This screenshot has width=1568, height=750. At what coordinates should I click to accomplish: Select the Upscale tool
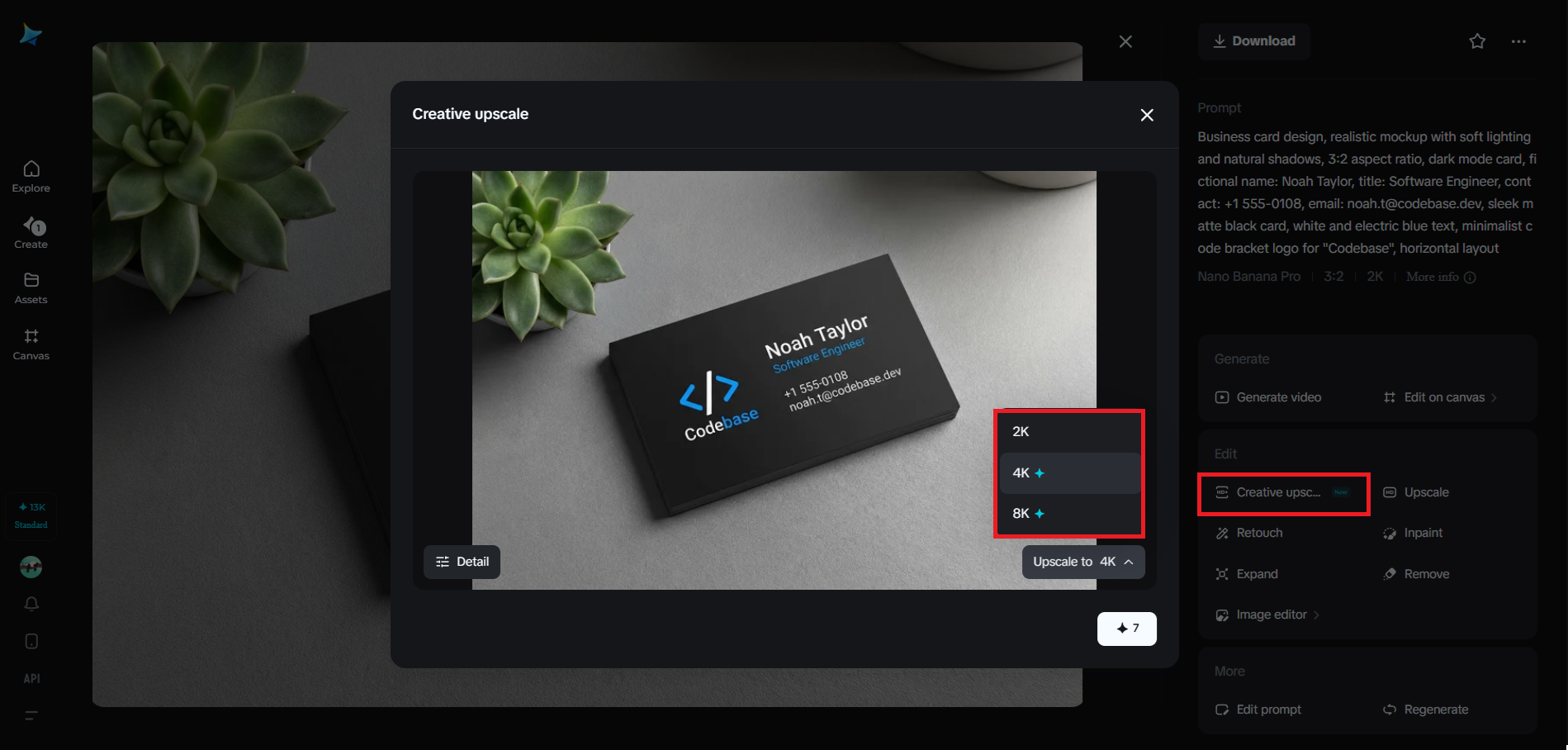click(x=1416, y=492)
